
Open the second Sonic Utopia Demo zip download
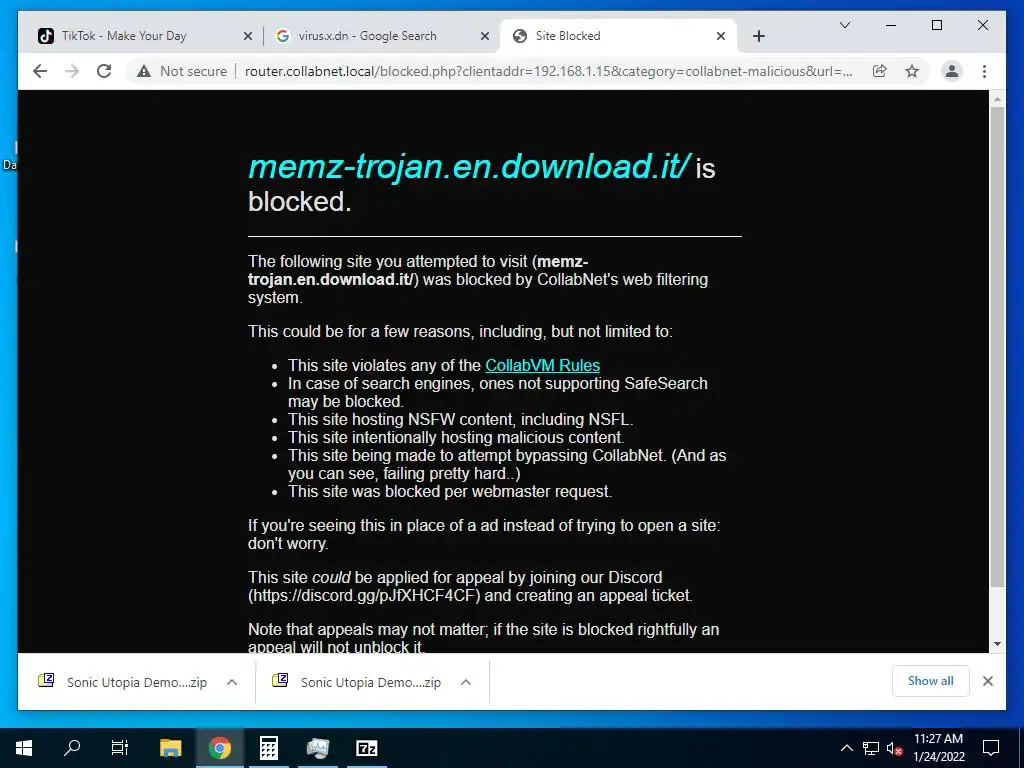click(x=358, y=682)
